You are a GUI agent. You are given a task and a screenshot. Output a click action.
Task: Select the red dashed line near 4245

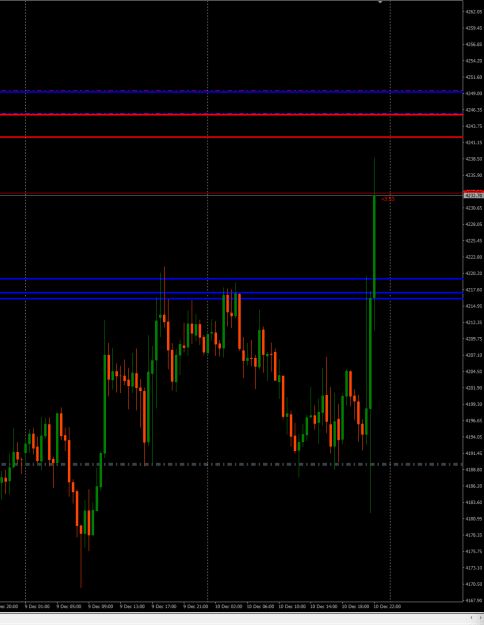coord(231,114)
